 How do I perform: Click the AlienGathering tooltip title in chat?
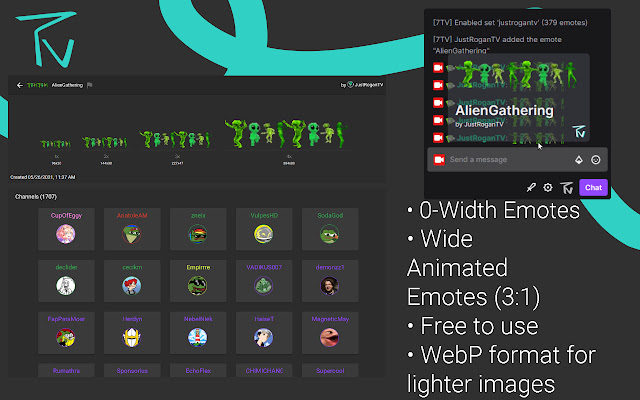tap(504, 111)
